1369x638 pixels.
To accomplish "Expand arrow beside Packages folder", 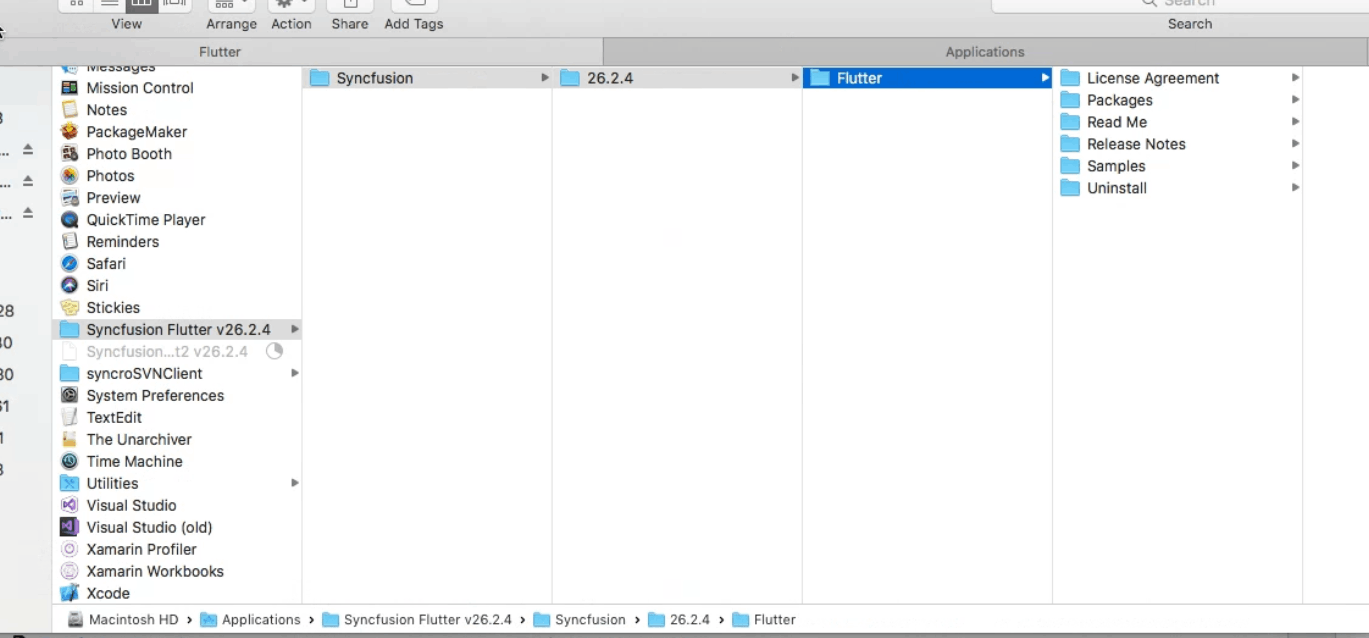I will pyautogui.click(x=1295, y=100).
